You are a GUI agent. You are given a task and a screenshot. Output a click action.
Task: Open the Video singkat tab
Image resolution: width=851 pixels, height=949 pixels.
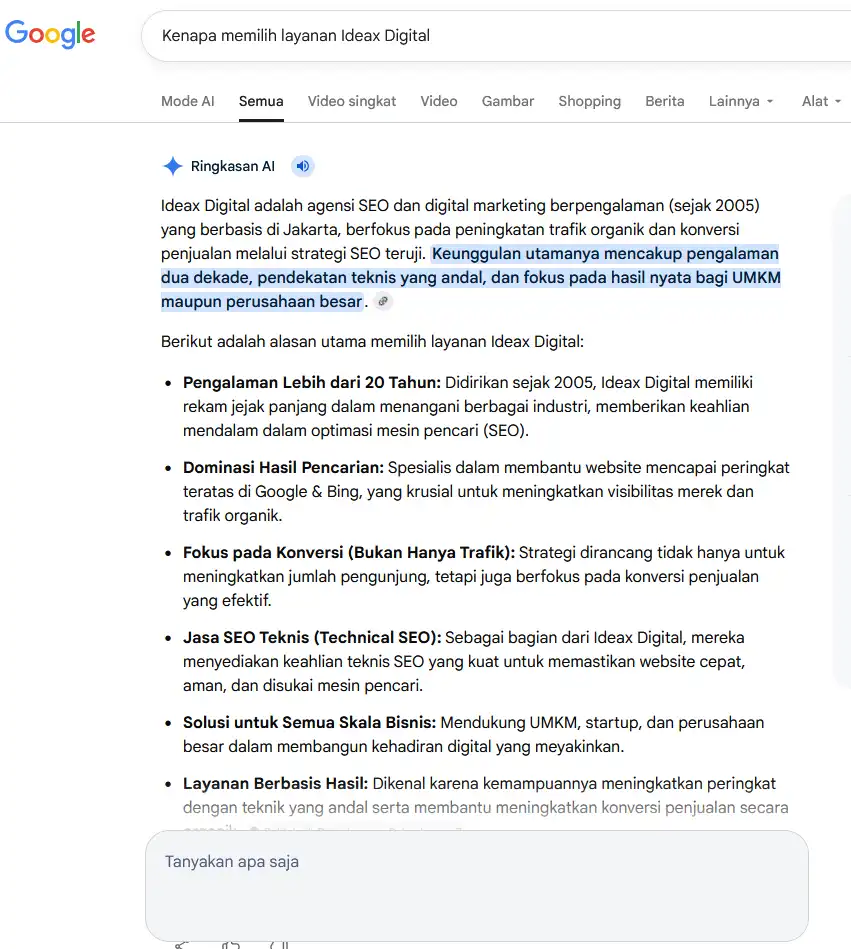[x=352, y=101]
